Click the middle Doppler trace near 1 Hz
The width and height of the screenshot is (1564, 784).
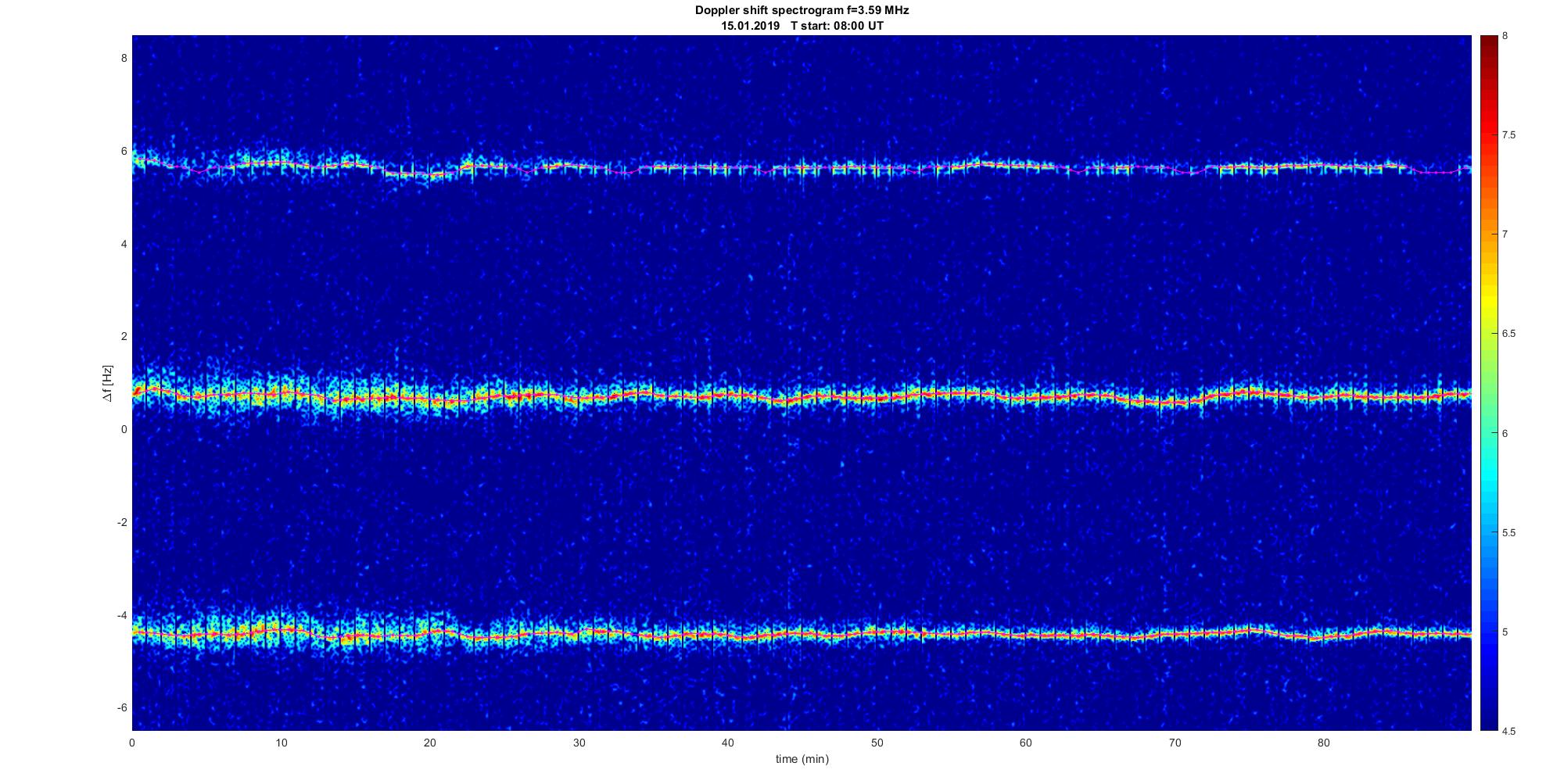pyautogui.click(x=802, y=396)
